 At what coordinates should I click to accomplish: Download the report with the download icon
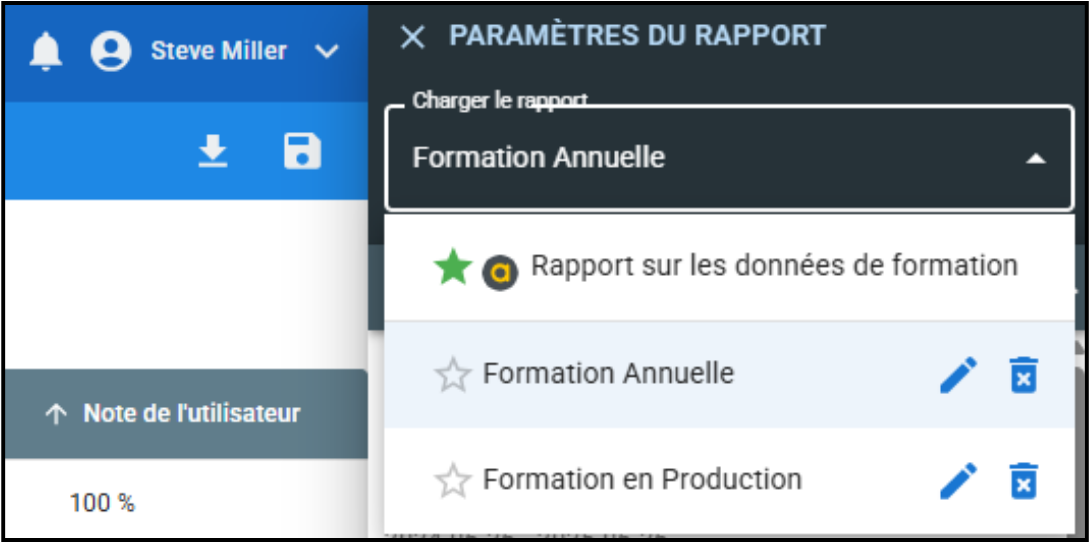click(x=213, y=151)
